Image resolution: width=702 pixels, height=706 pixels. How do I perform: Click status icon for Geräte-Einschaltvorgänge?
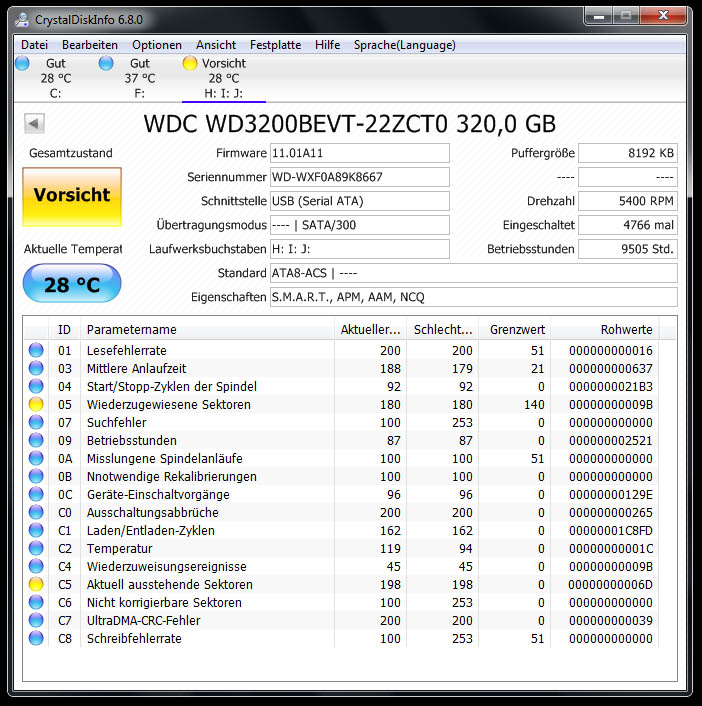coord(36,494)
